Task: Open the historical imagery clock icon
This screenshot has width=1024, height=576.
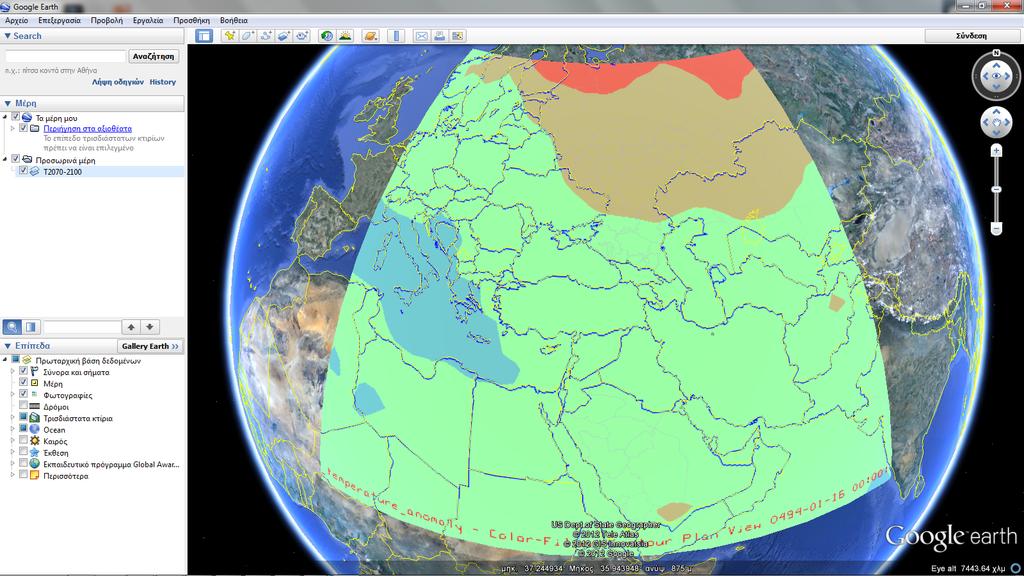Action: pos(327,36)
